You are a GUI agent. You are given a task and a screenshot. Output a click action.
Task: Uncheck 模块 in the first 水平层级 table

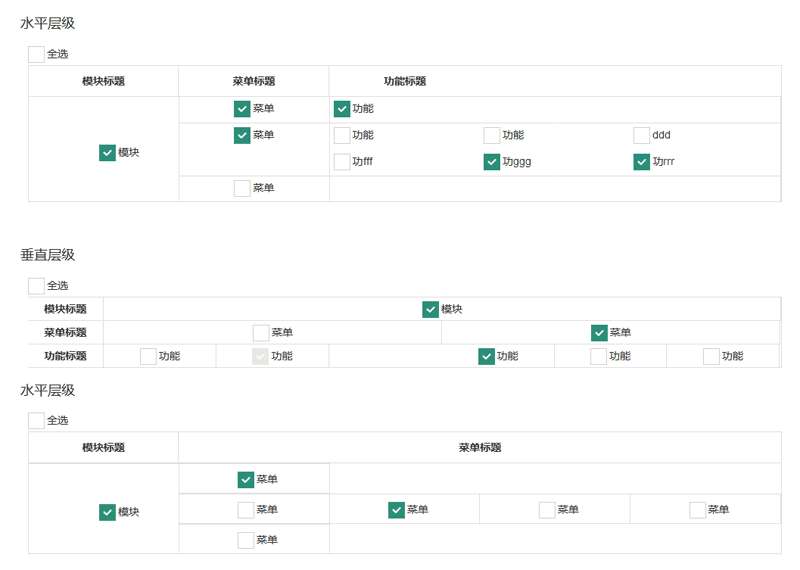point(108,153)
